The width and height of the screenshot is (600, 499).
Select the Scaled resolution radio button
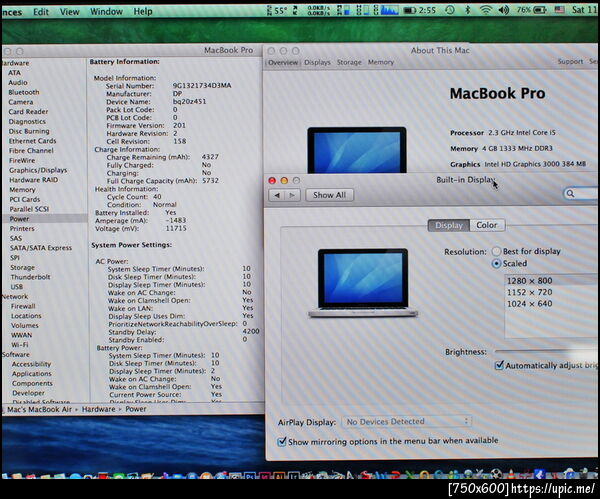coord(496,264)
